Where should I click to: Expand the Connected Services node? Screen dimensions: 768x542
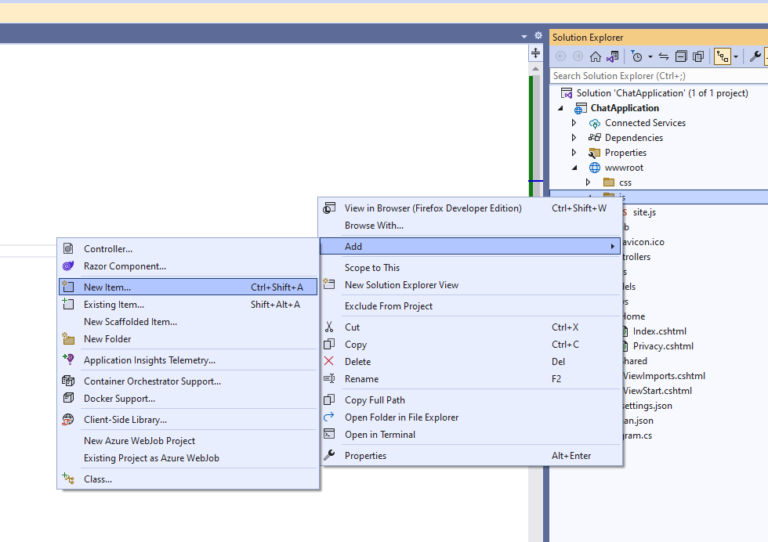pyautogui.click(x=574, y=123)
